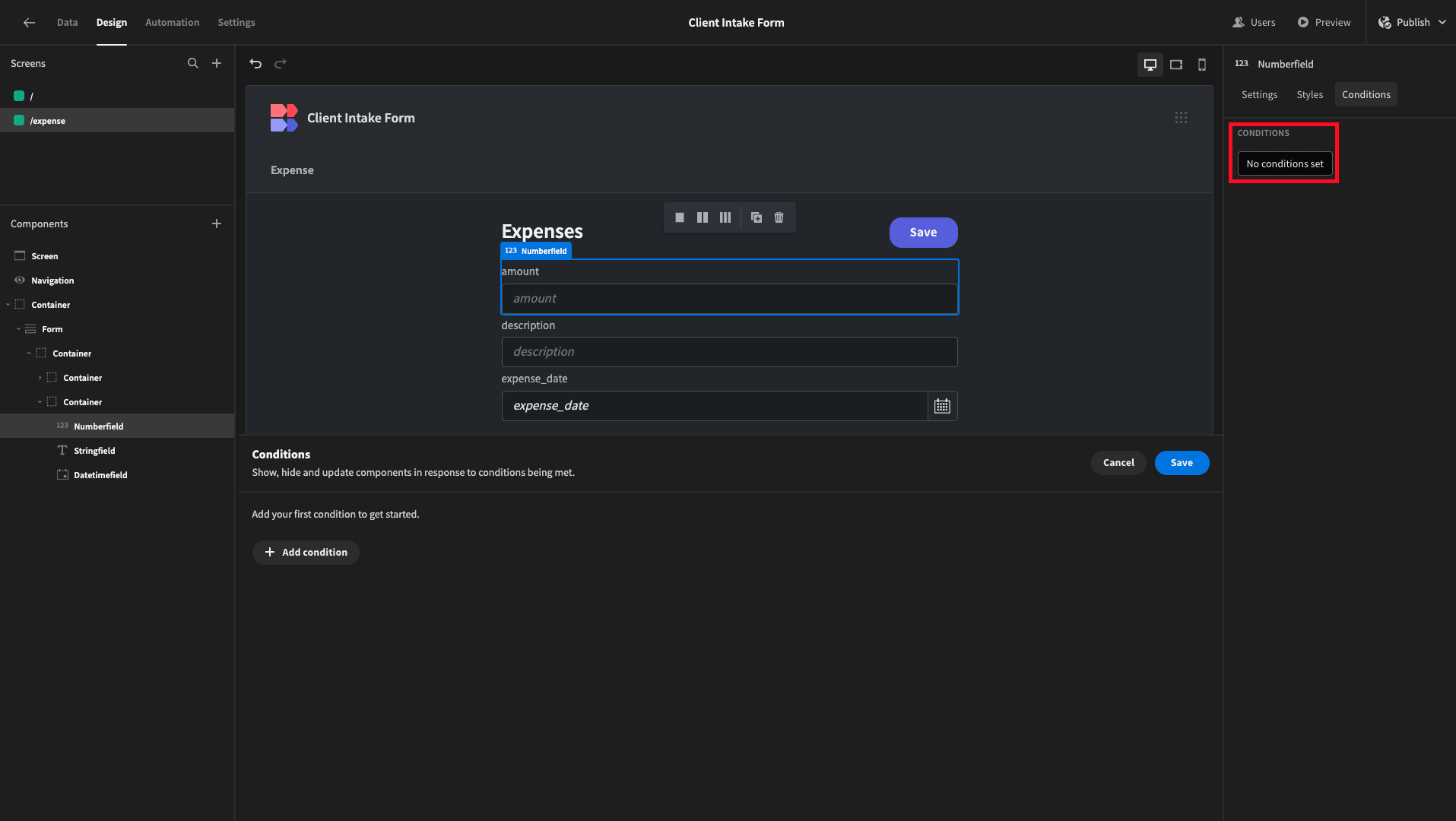Set the three-column layout
This screenshot has width=1456, height=821.
point(725,218)
